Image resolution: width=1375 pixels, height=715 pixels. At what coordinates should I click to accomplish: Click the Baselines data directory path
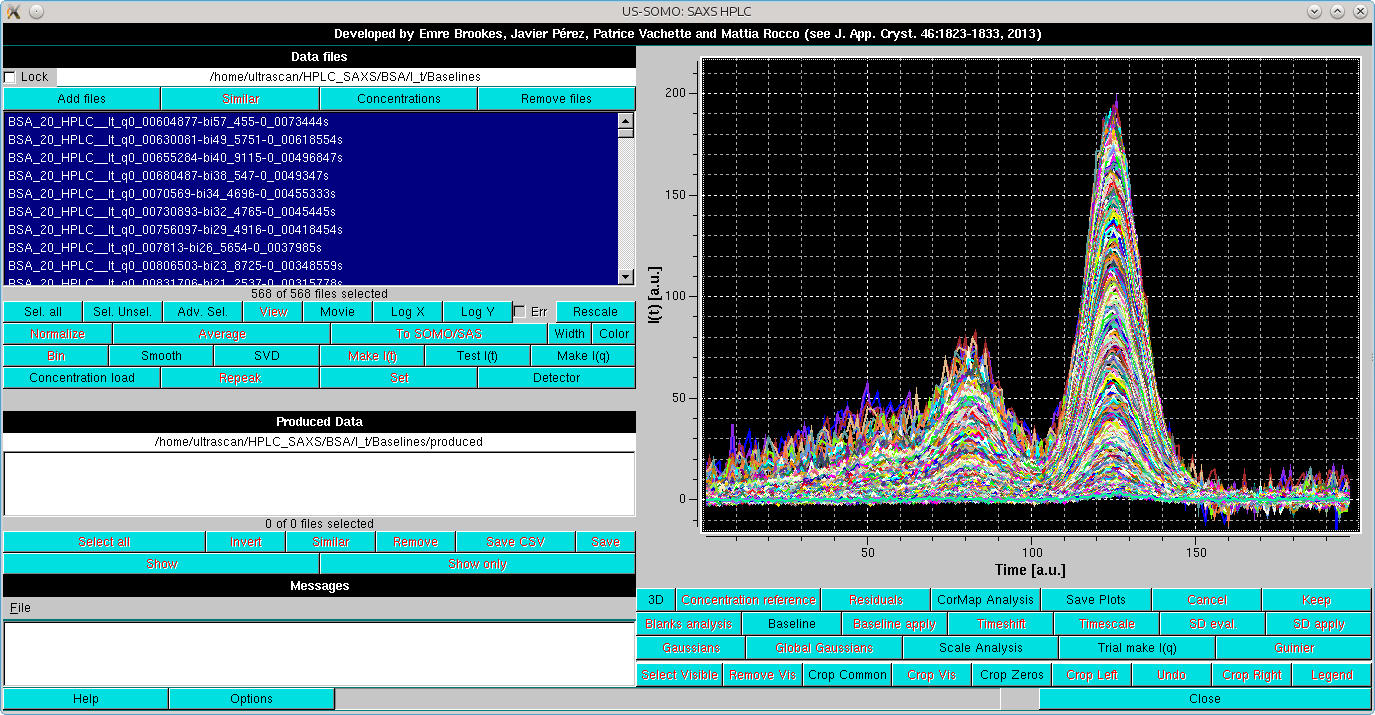pyautogui.click(x=345, y=77)
